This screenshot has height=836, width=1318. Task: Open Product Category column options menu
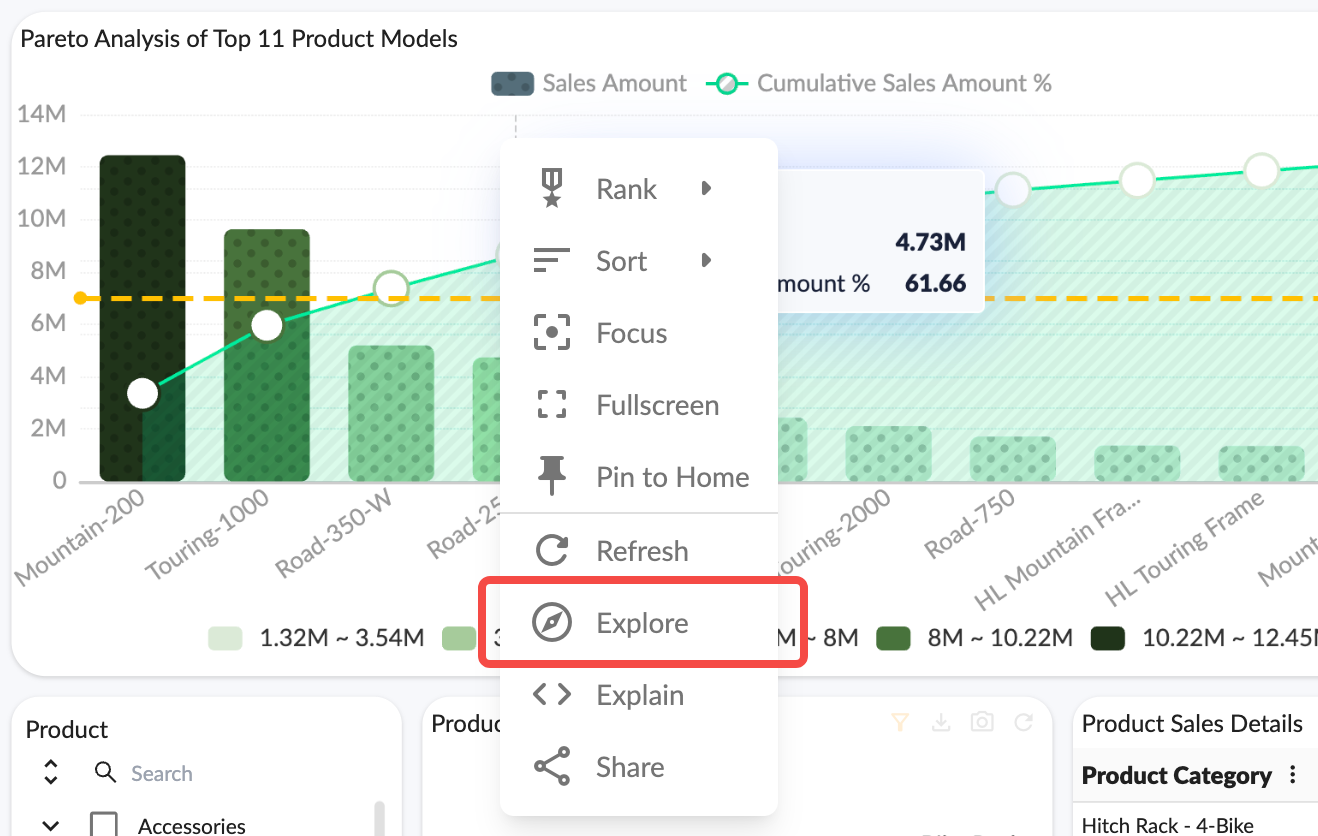coord(1293,776)
